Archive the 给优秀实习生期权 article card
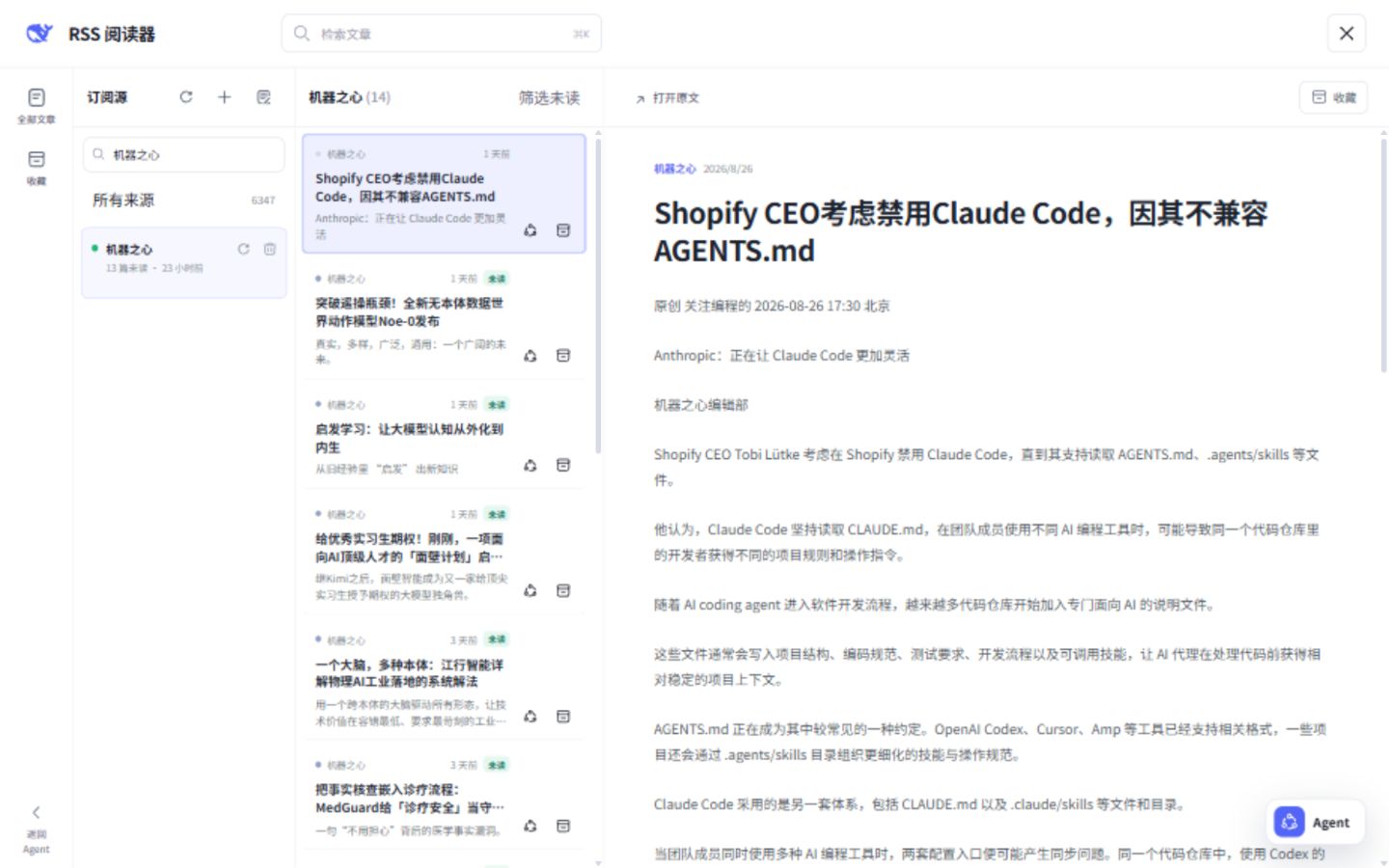Viewport: 1389px width, 868px height. point(563,590)
